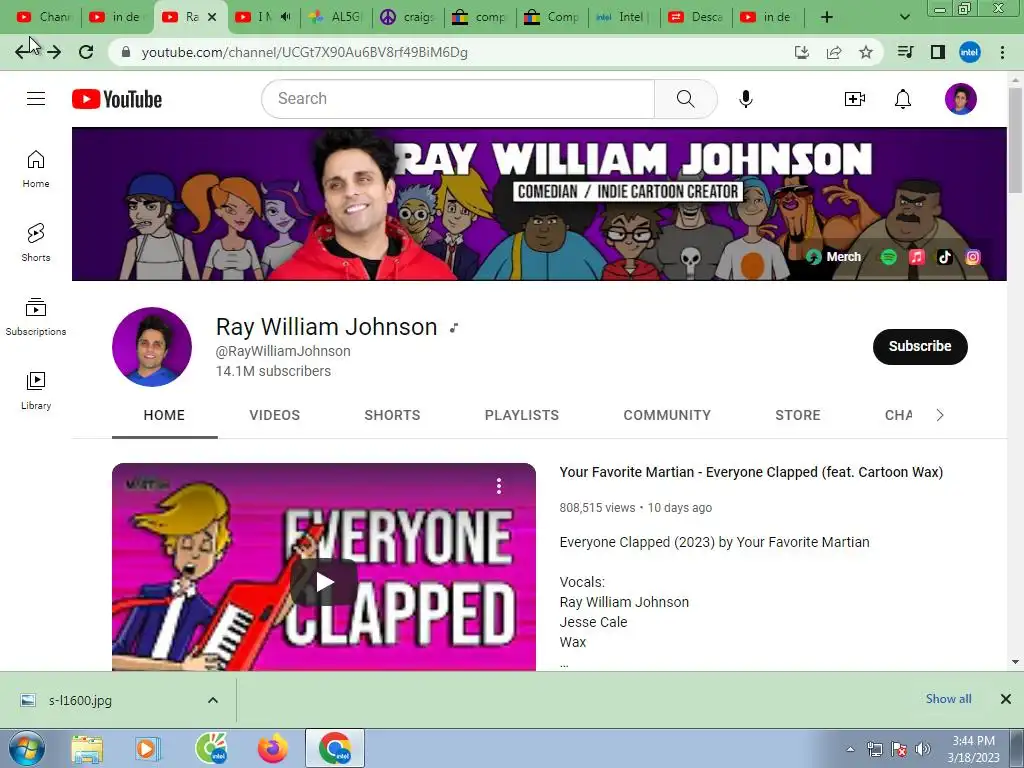The width and height of the screenshot is (1024, 768).
Task: Open Shorts in the sidebar
Action: pos(36,242)
